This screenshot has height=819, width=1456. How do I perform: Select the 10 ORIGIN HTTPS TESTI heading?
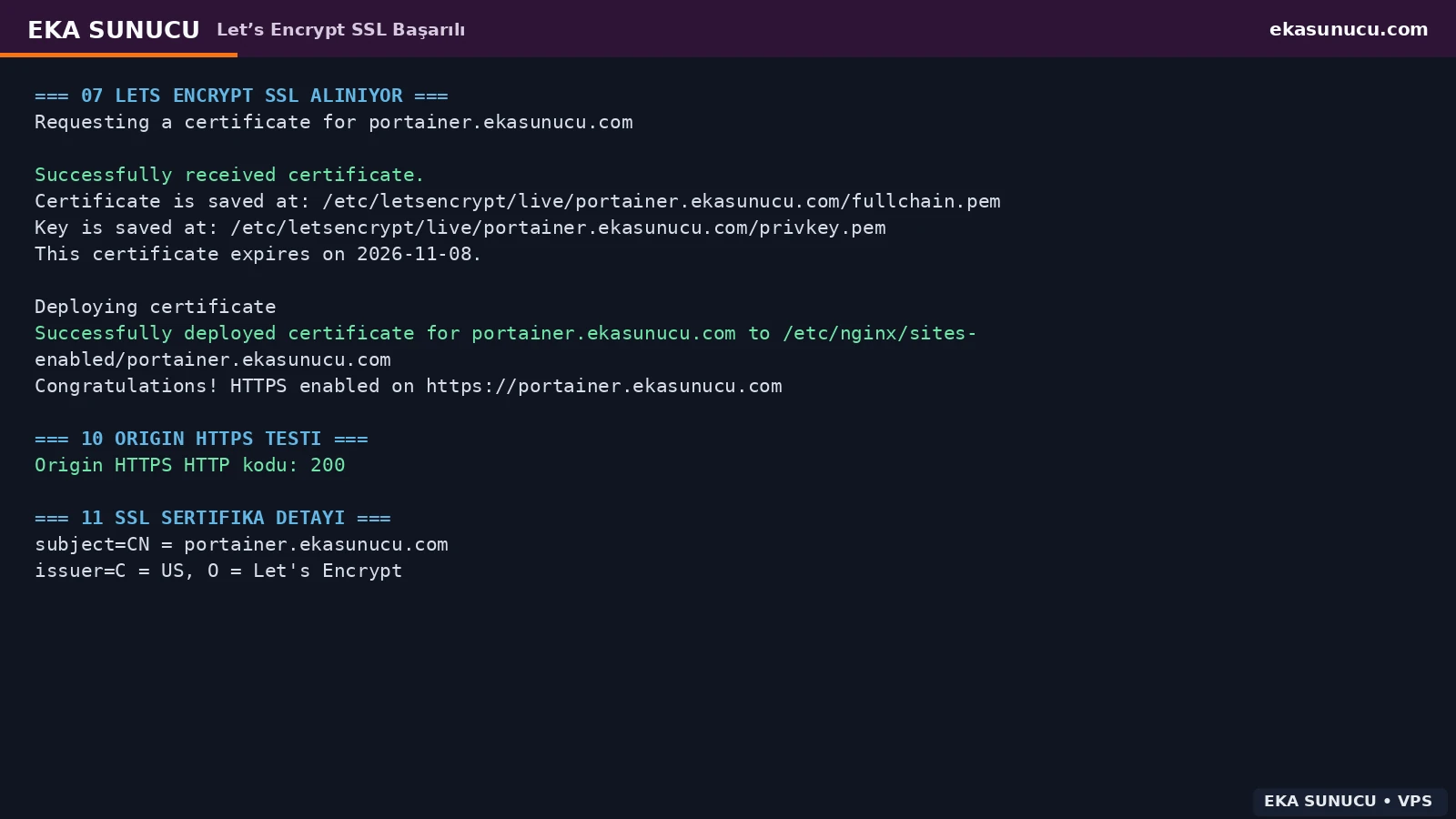click(x=201, y=439)
